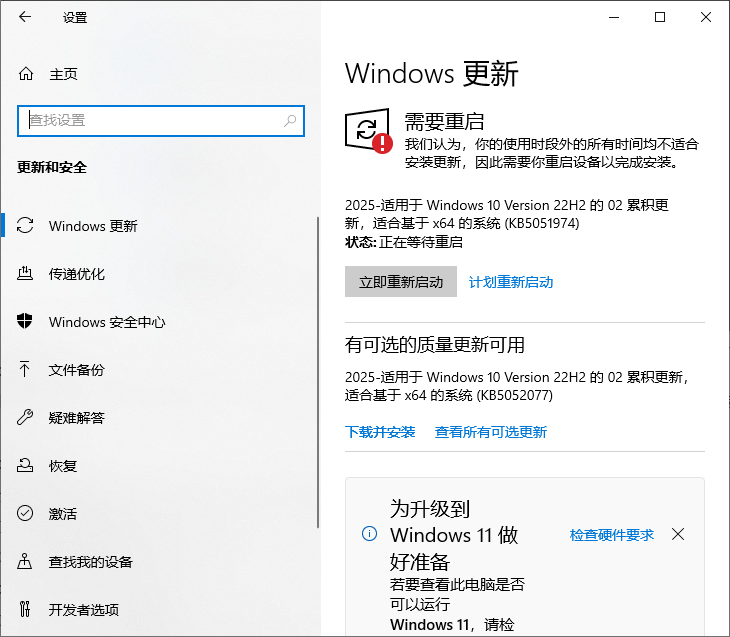Close the 设置 window
Screen dimensions: 730x637
click(706, 17)
